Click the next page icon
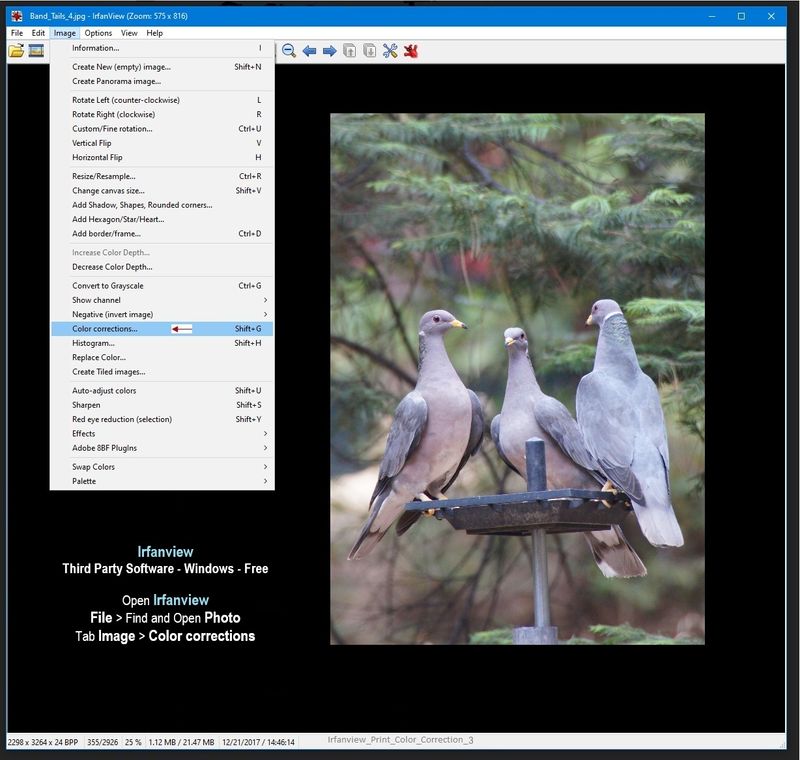 pos(370,51)
